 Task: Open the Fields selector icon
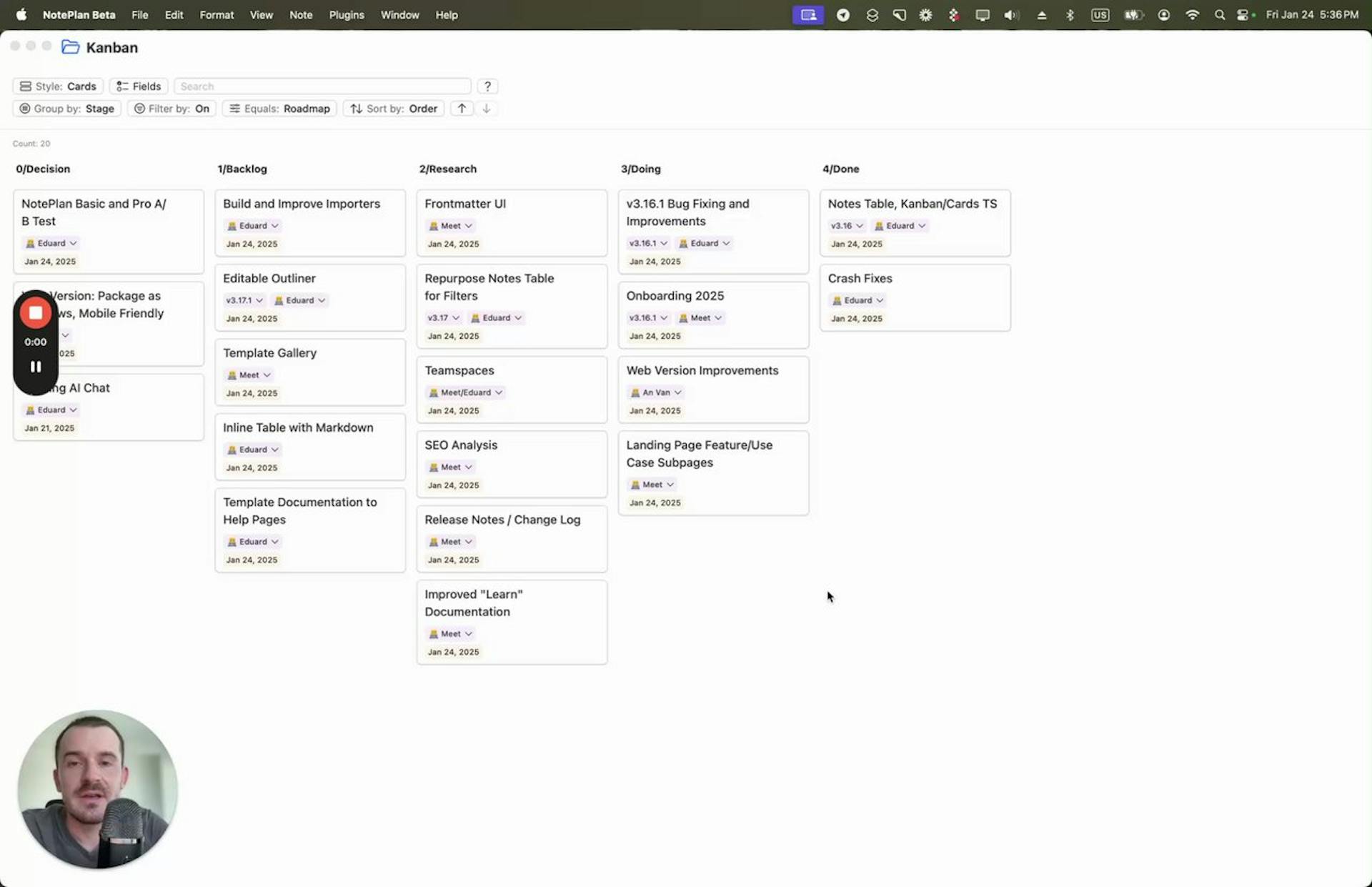(121, 86)
